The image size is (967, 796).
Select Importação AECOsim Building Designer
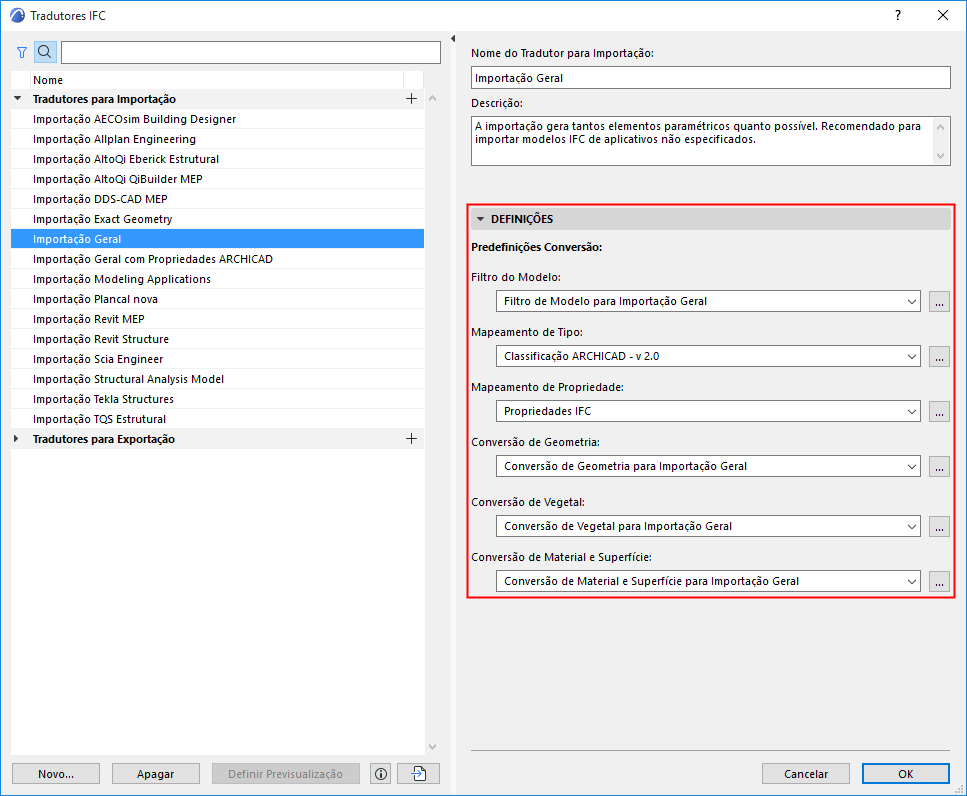217,119
